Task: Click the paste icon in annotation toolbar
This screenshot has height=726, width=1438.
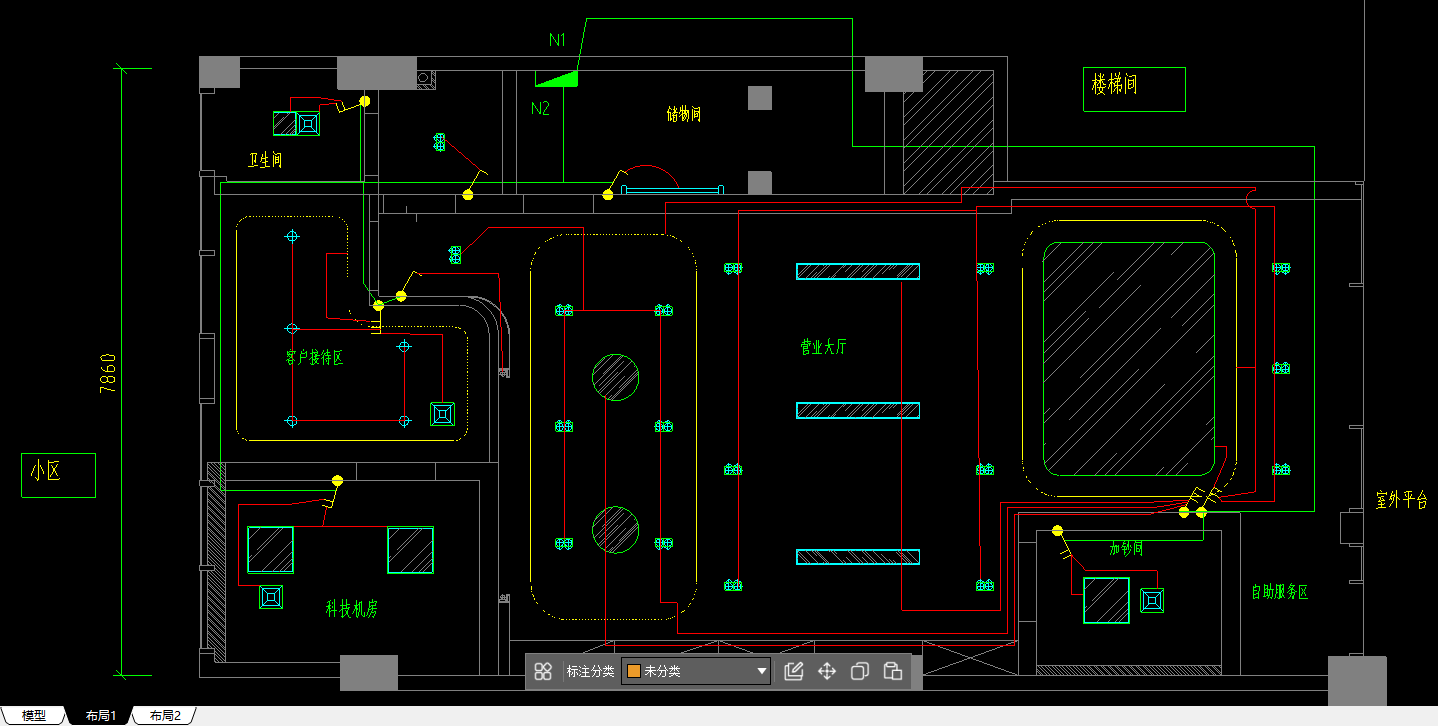Action: pos(893,671)
